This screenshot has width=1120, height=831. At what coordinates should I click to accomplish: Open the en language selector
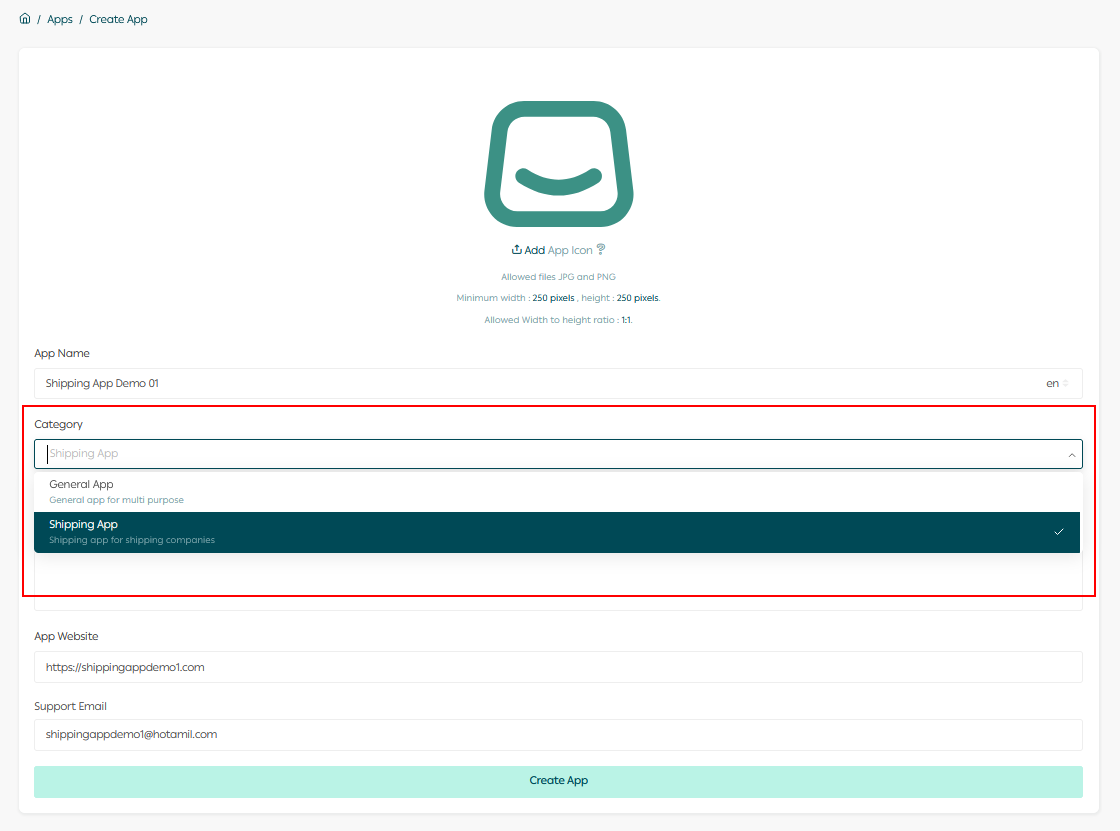(x=1057, y=384)
